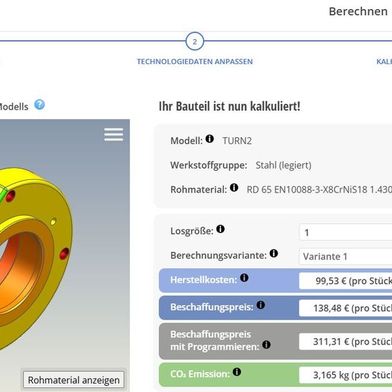Screen dimensions: 392x392
Task: Open the 3D viewer hamburger menu
Action: (x=114, y=135)
